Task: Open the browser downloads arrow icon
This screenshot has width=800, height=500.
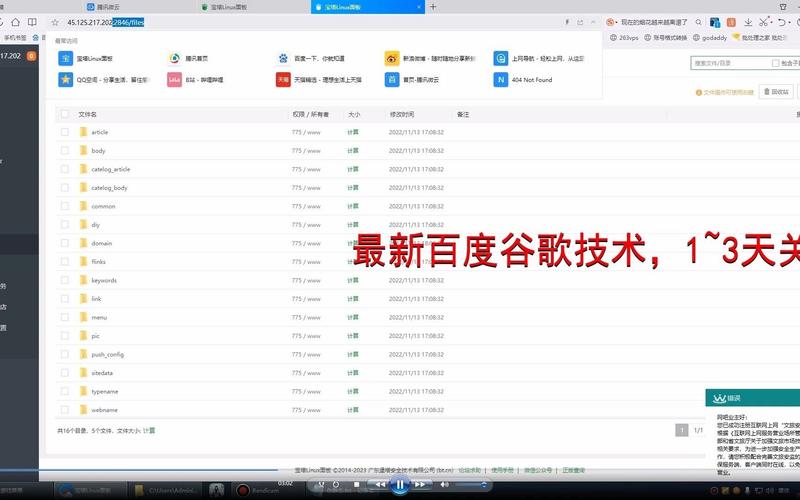Action: pyautogui.click(x=748, y=22)
